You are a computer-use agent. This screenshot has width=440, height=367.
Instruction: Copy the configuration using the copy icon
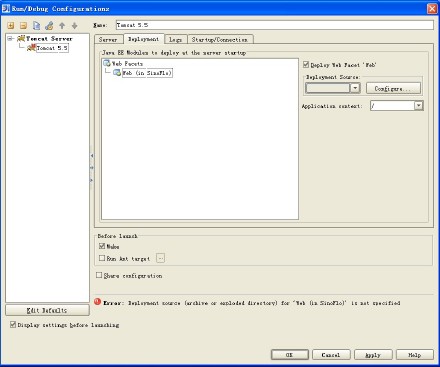click(x=36, y=26)
